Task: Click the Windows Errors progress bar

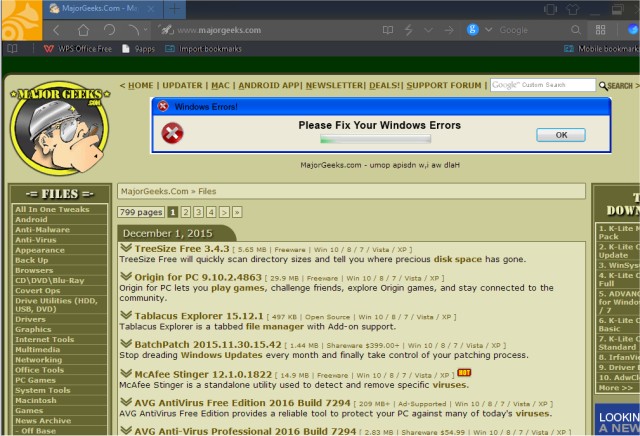Action: (x=375, y=140)
